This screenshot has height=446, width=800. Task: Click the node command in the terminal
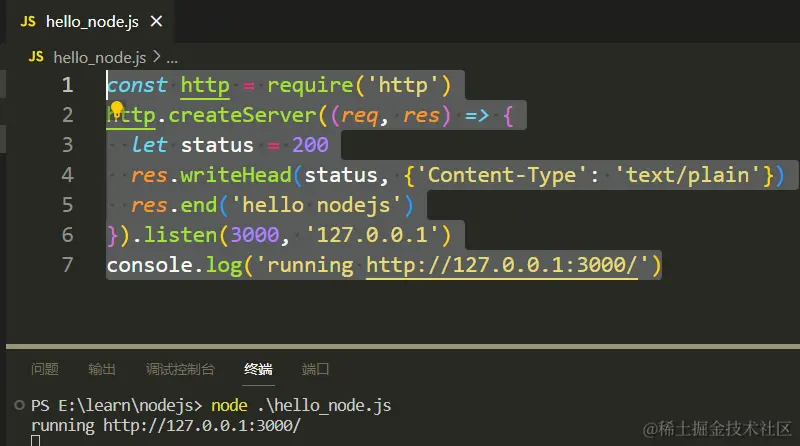coord(229,405)
